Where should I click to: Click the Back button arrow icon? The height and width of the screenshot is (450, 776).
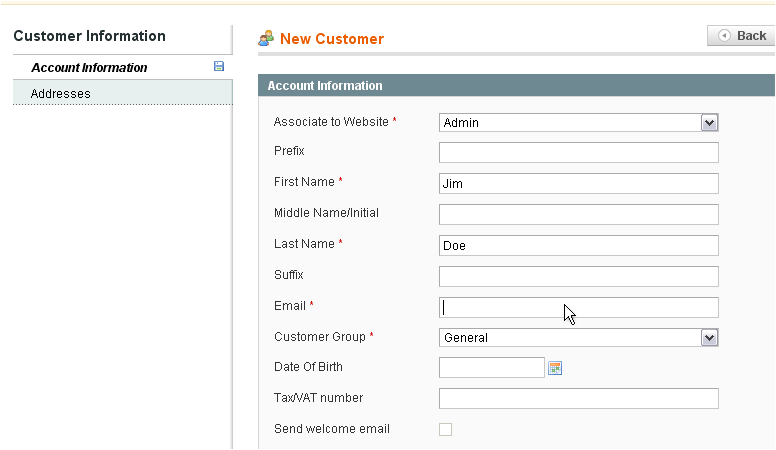(724, 36)
